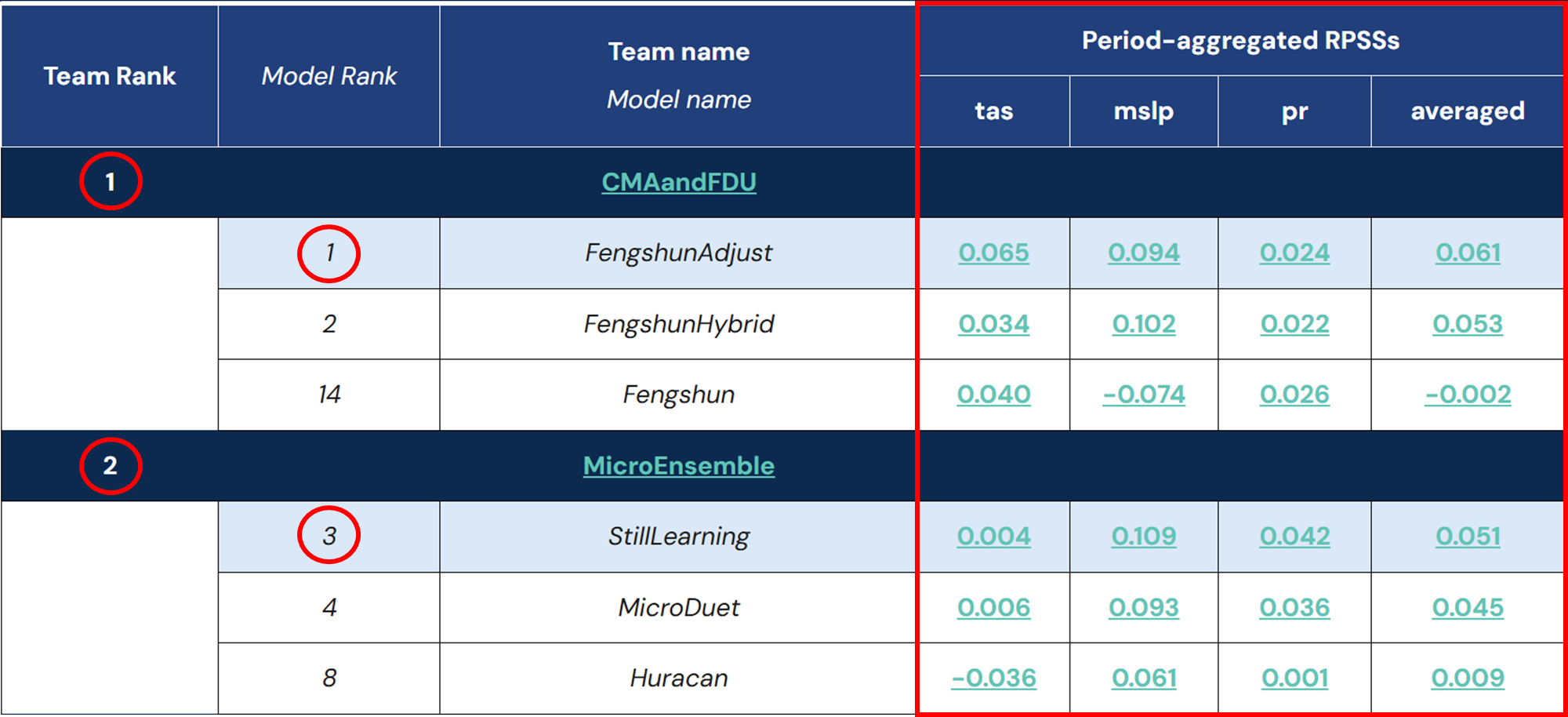This screenshot has width=1568, height=717.
Task: Open Fengshun averaged score -0.002
Action: (x=1468, y=395)
